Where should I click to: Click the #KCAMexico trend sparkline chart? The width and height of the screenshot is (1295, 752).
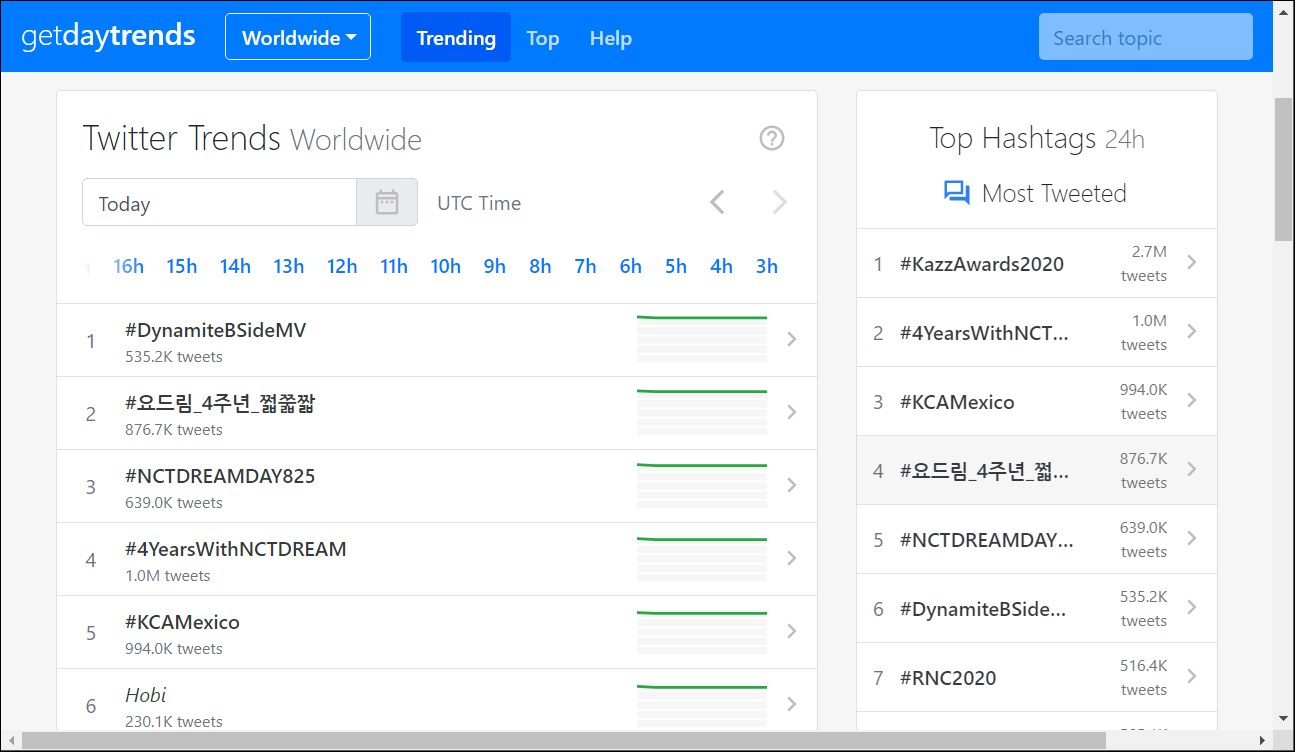tap(702, 631)
